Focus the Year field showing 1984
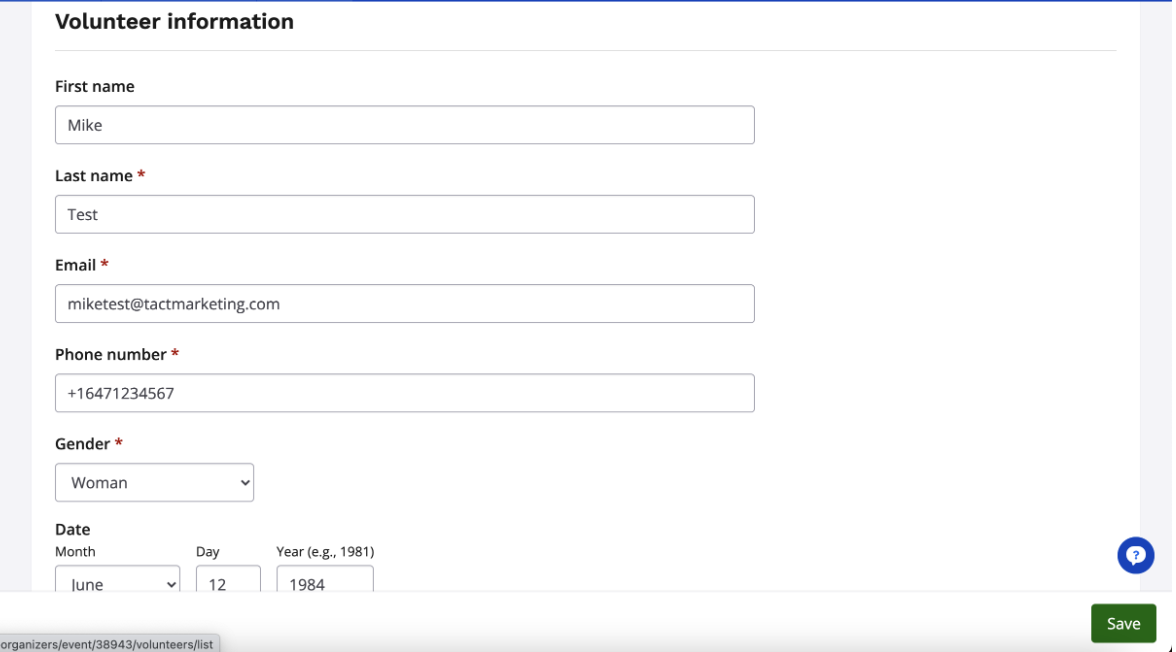The image size is (1176, 652). [324, 580]
